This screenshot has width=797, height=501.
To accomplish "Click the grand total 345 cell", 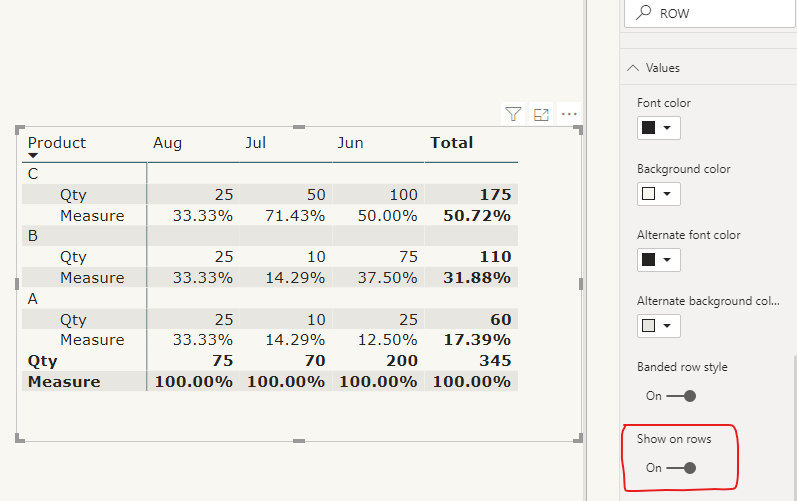I will (x=495, y=361).
